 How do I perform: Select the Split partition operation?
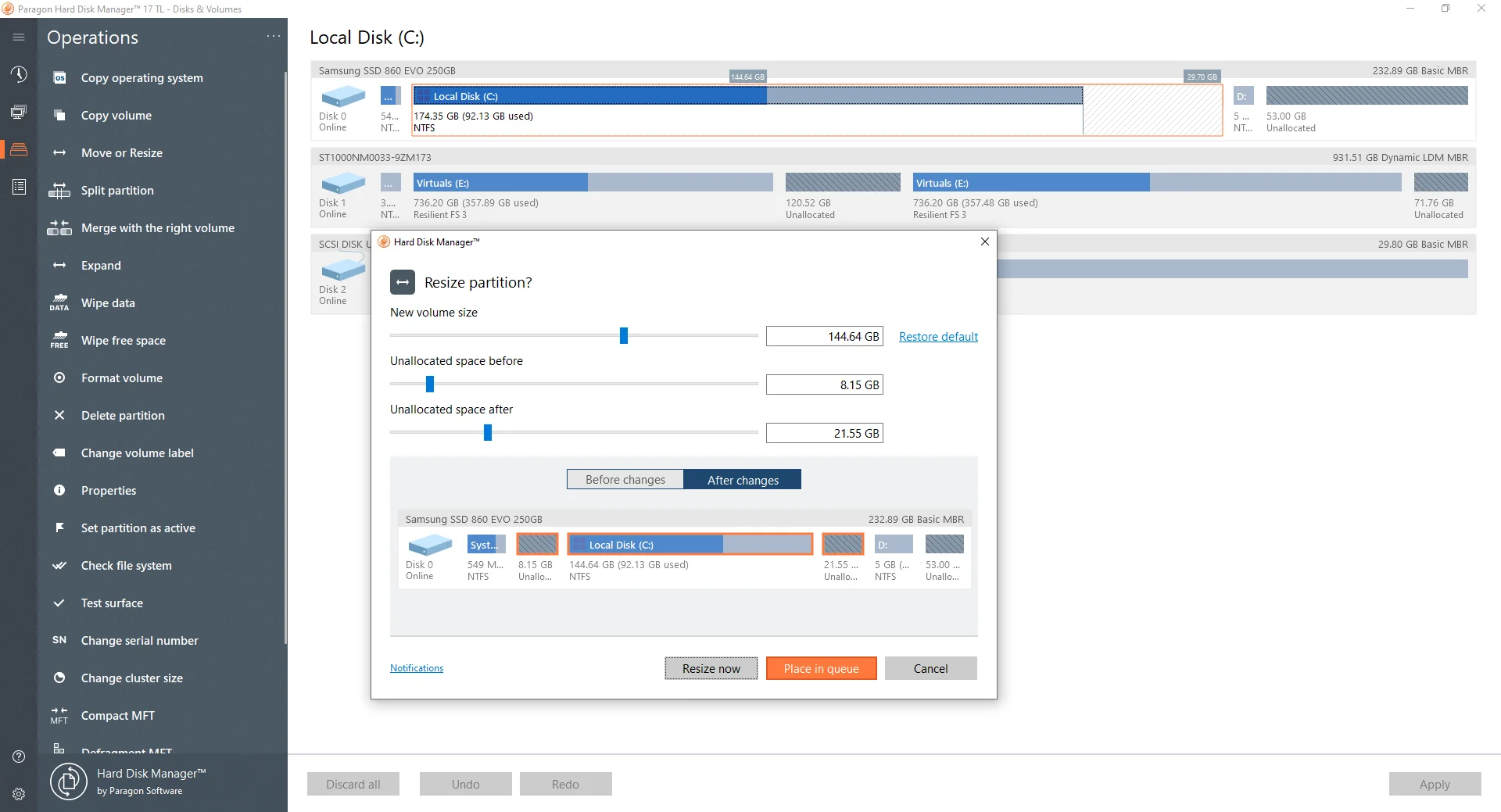117,190
